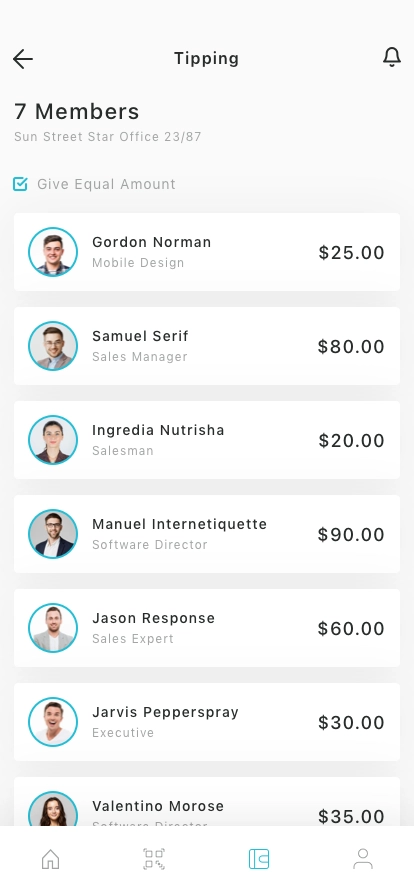Open the profile tab icon

(x=363, y=859)
